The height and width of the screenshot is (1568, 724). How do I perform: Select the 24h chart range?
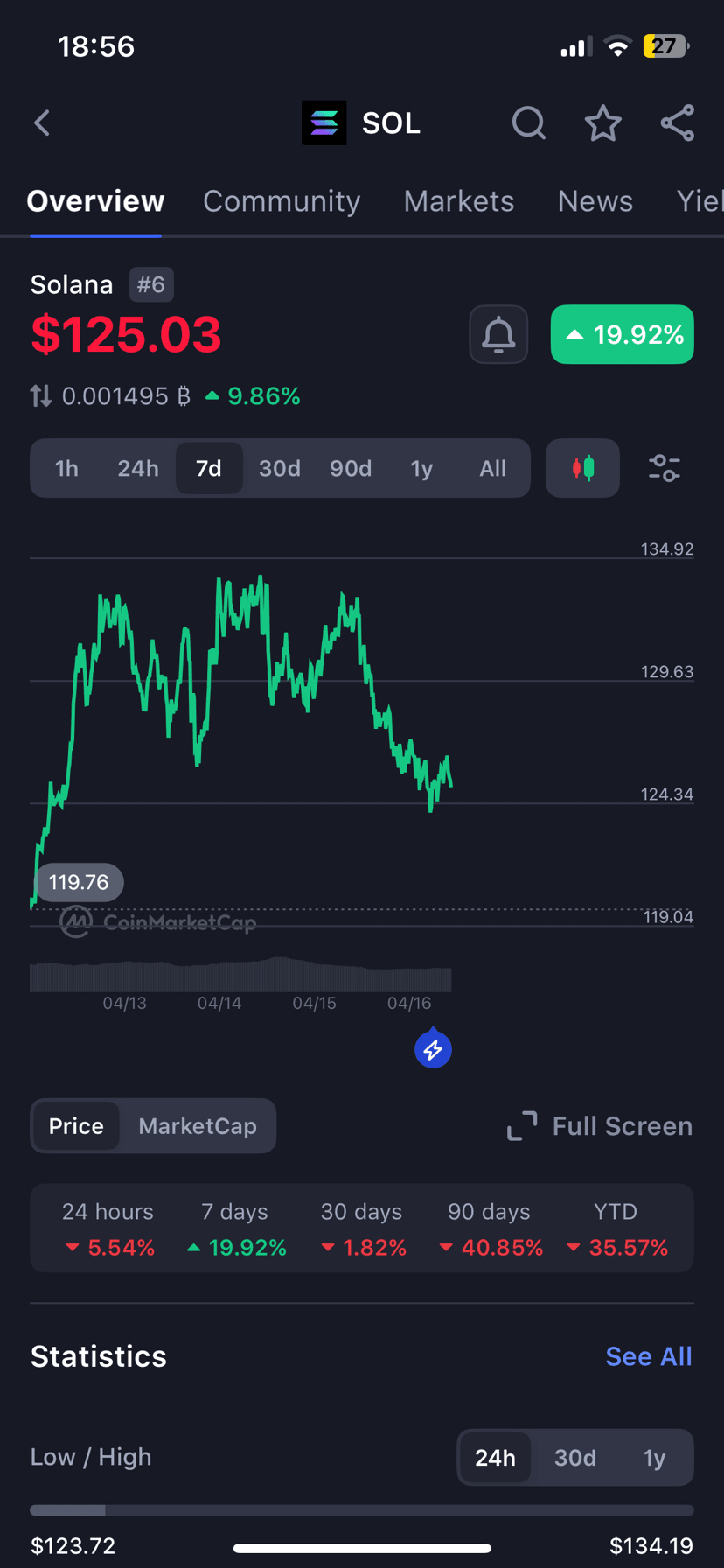(138, 469)
